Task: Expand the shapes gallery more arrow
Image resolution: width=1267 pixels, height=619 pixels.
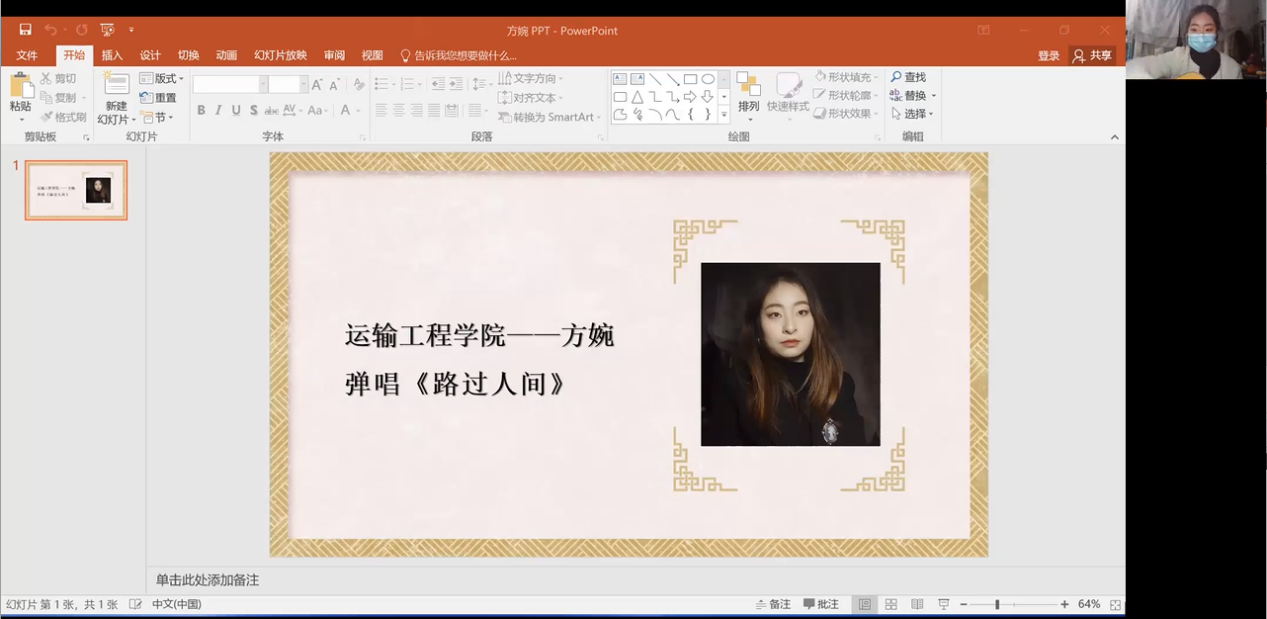Action: click(x=724, y=115)
